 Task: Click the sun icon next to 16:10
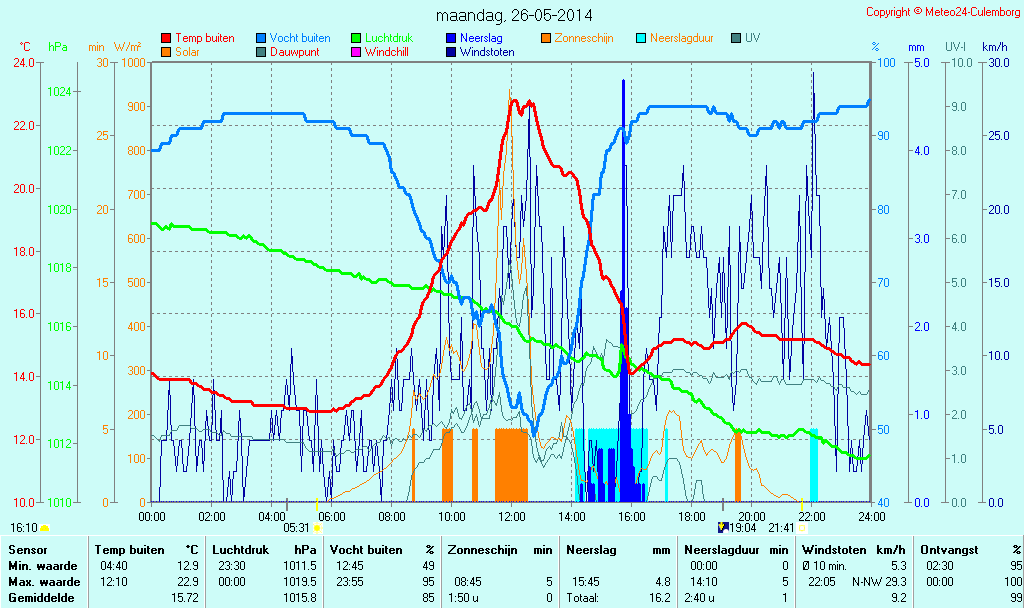click(x=45, y=527)
